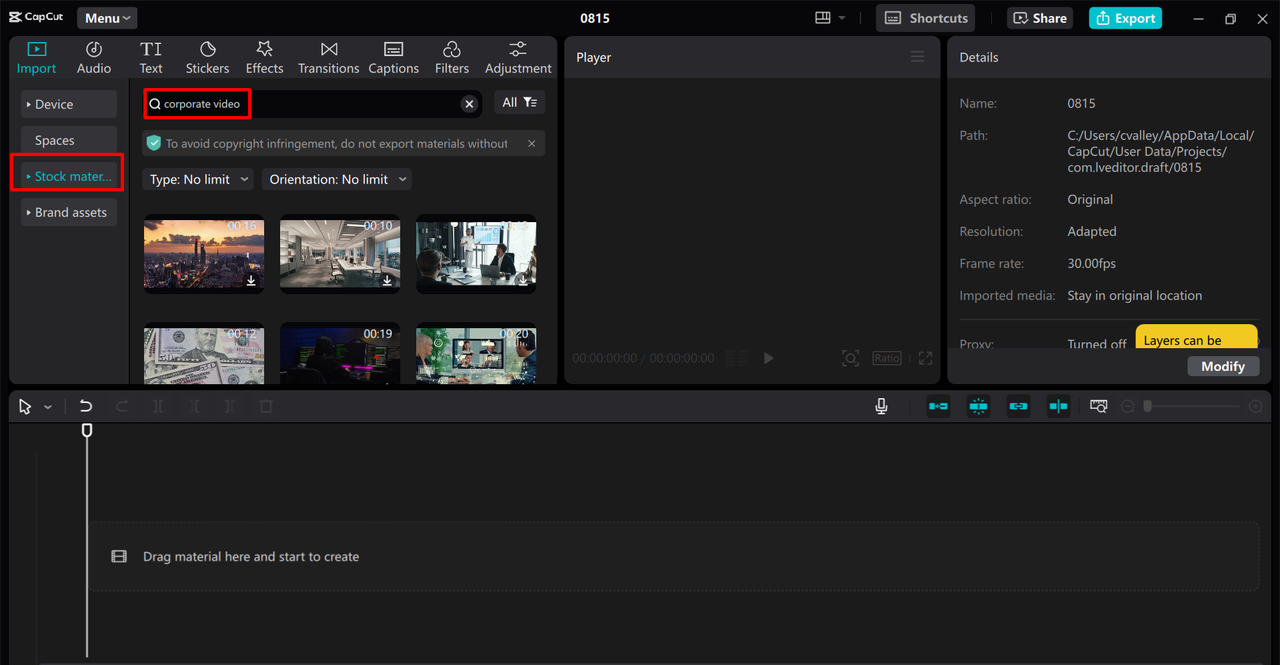1280x665 pixels.
Task: Toggle track linkage
Action: pos(1018,406)
